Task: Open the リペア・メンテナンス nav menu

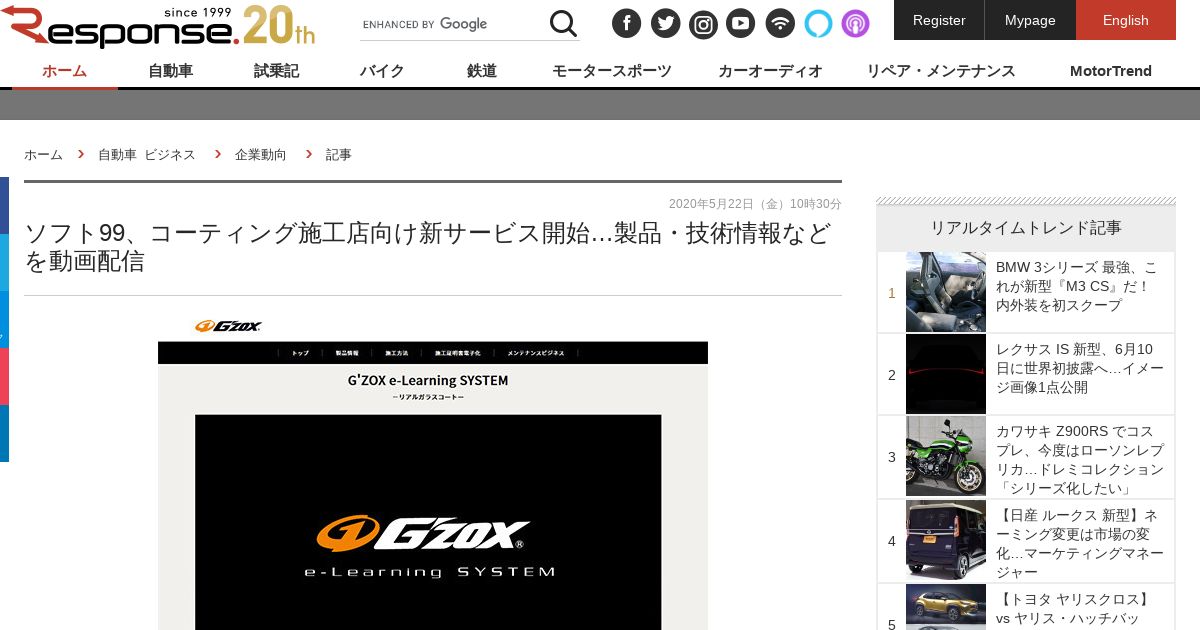Action: click(941, 71)
